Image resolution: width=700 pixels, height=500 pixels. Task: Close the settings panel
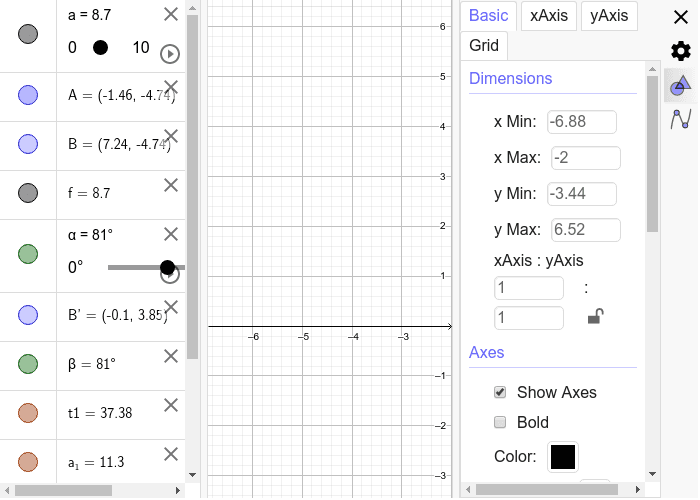click(x=681, y=16)
